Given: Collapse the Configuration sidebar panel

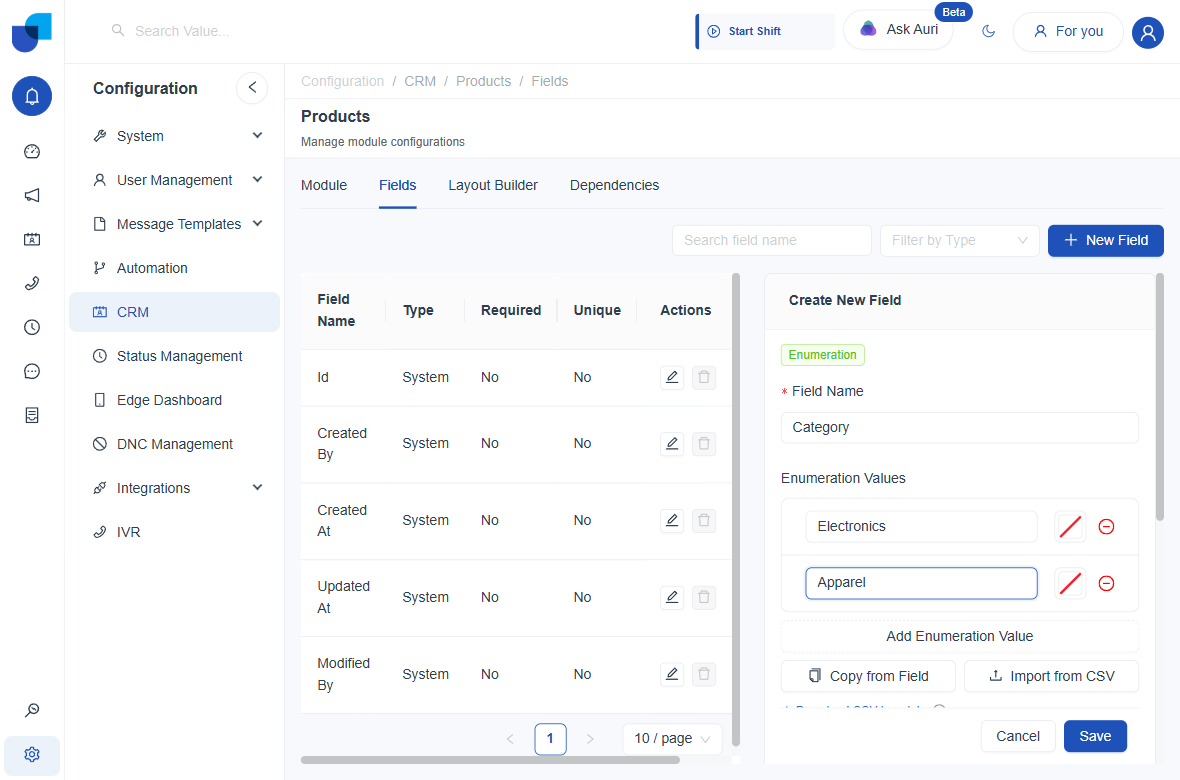Looking at the screenshot, I should click(252, 87).
